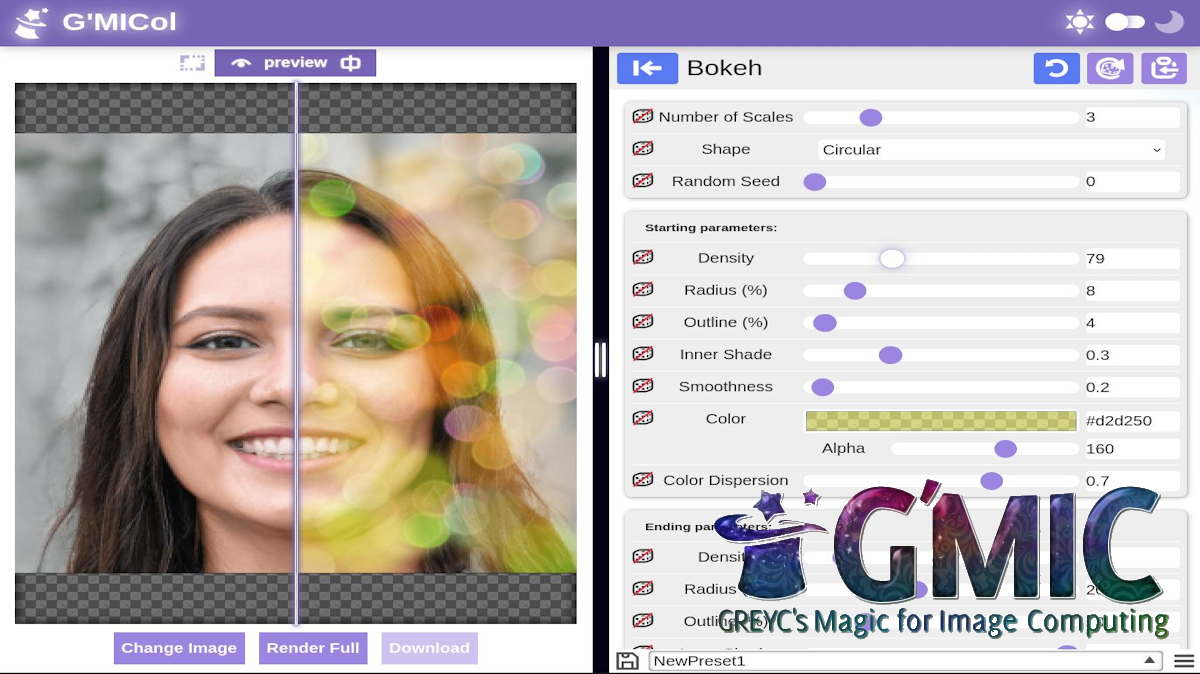Click the randomize parameters globe icon
Viewport: 1200px width, 674px height.
1109,68
